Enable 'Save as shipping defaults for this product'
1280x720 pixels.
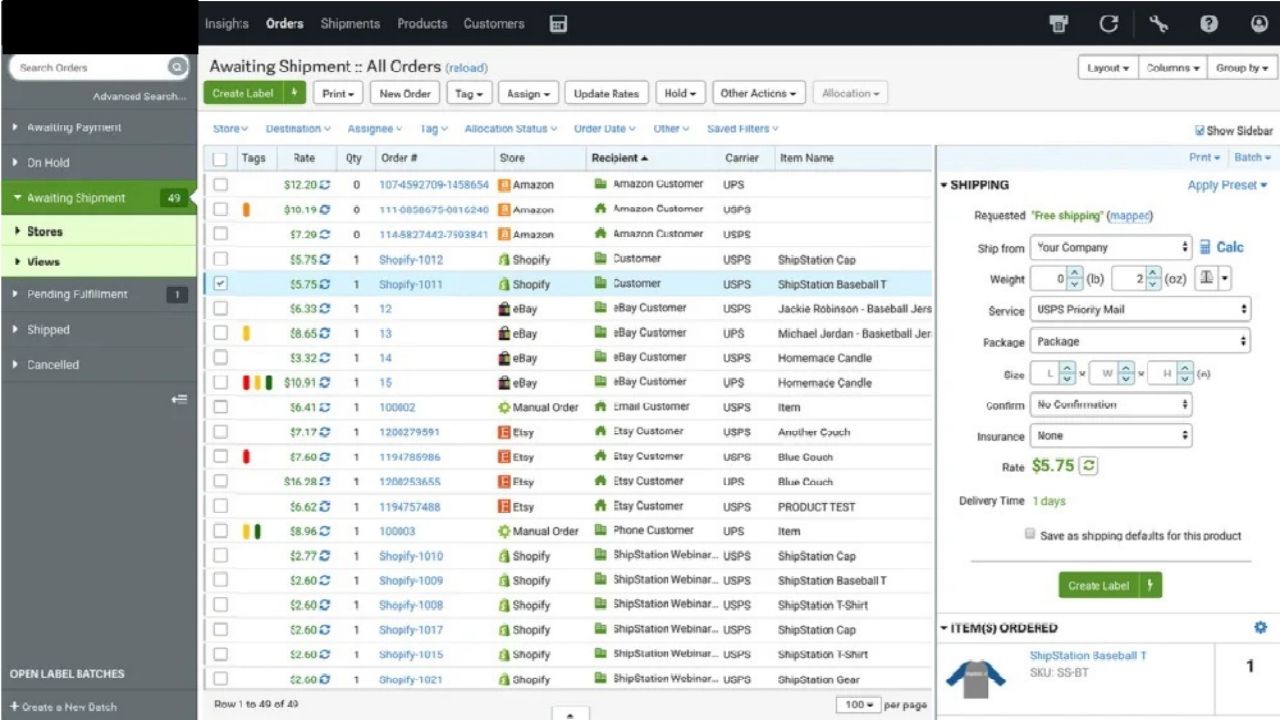[x=1029, y=533]
